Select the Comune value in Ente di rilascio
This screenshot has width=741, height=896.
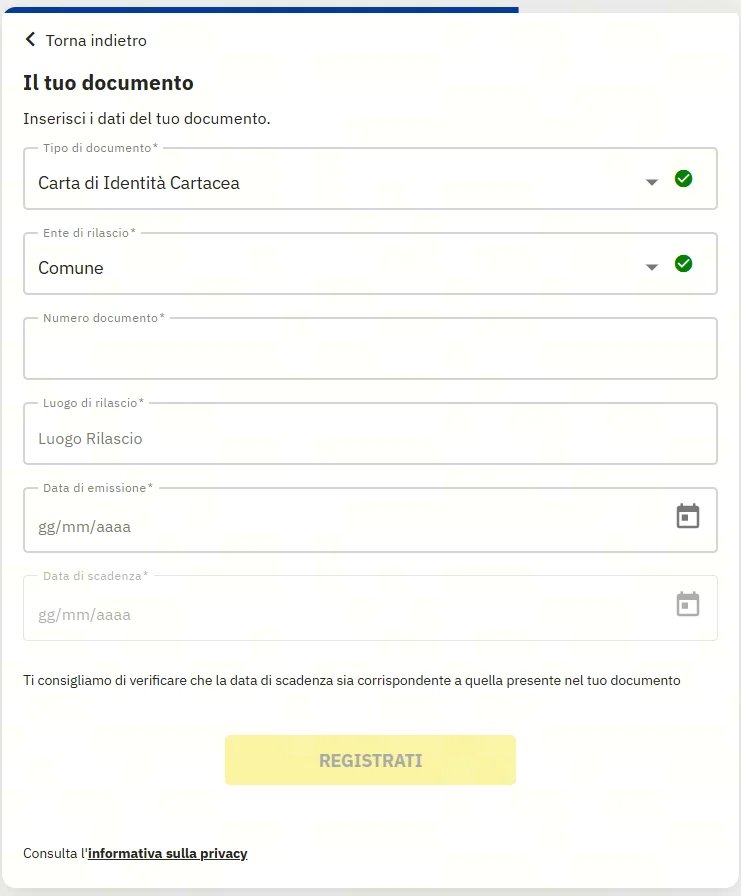point(71,268)
